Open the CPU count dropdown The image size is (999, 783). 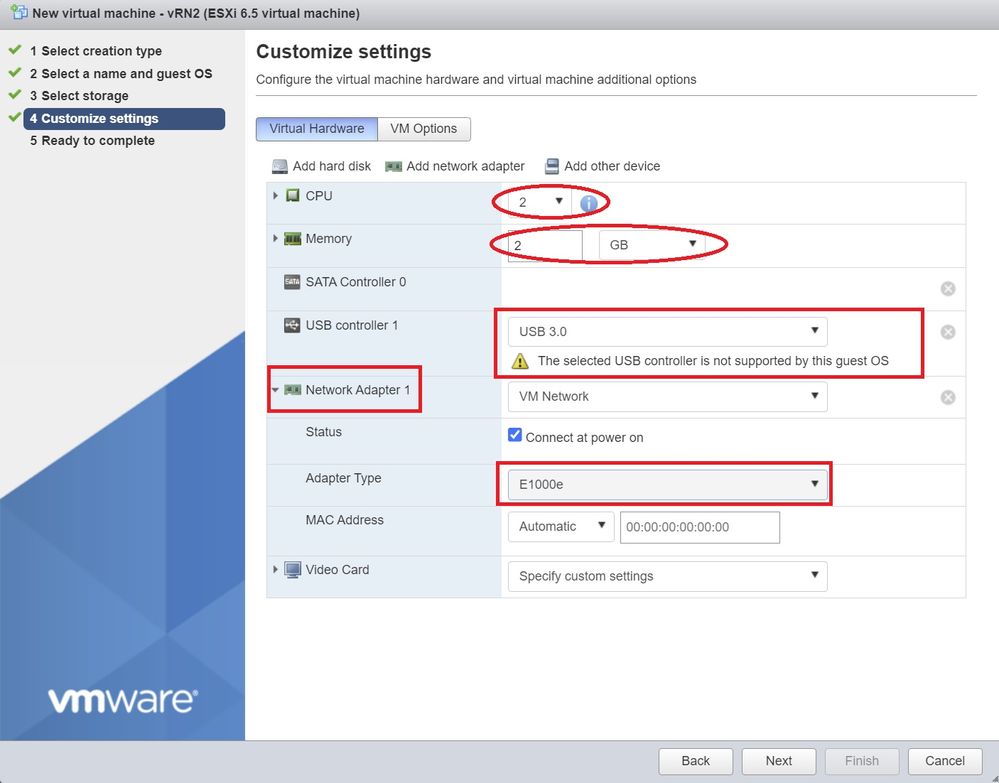pyautogui.click(x=539, y=202)
